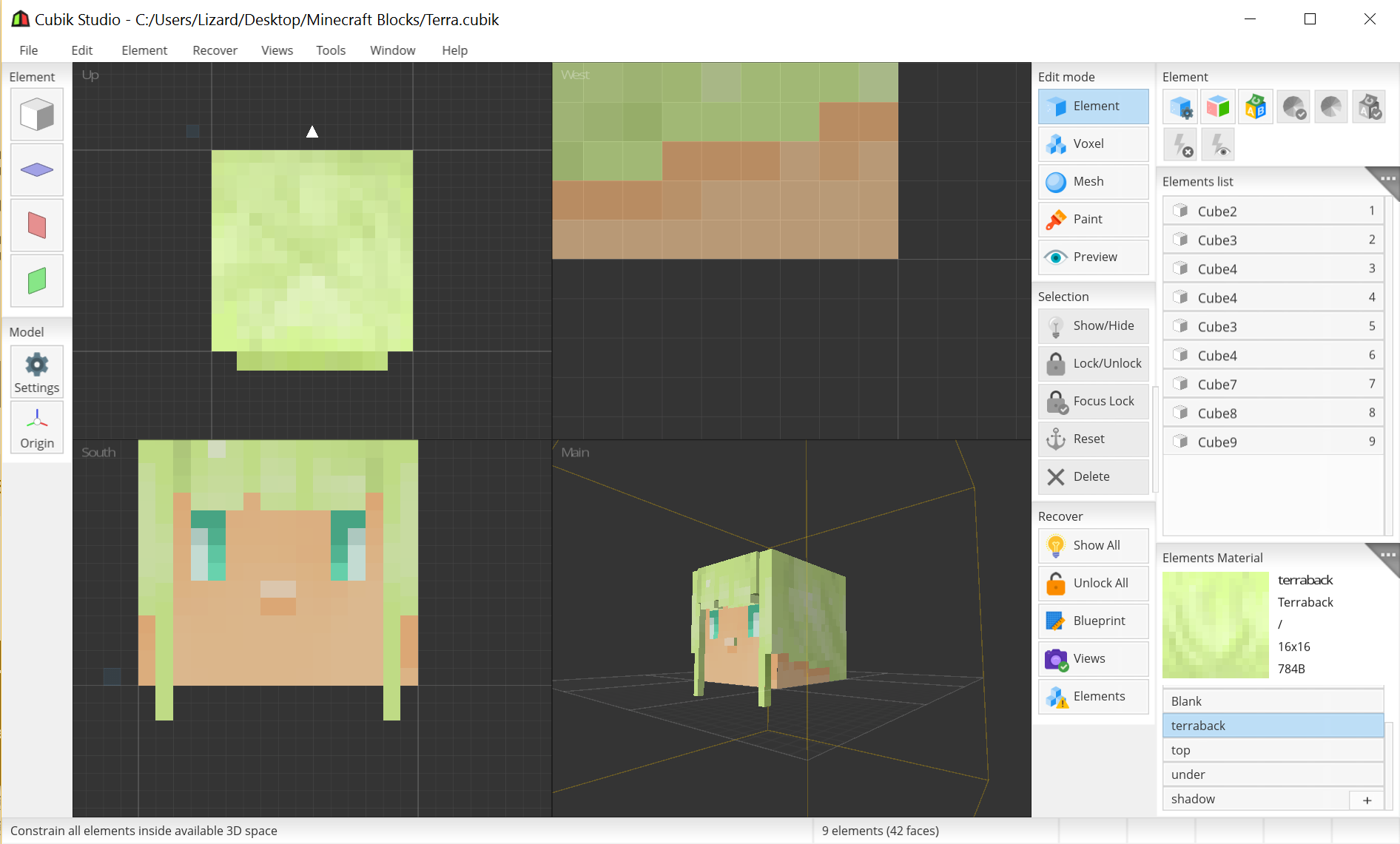This screenshot has height=844, width=1400.
Task: Click the colorful ABC blocks icon
Action: [1256, 107]
